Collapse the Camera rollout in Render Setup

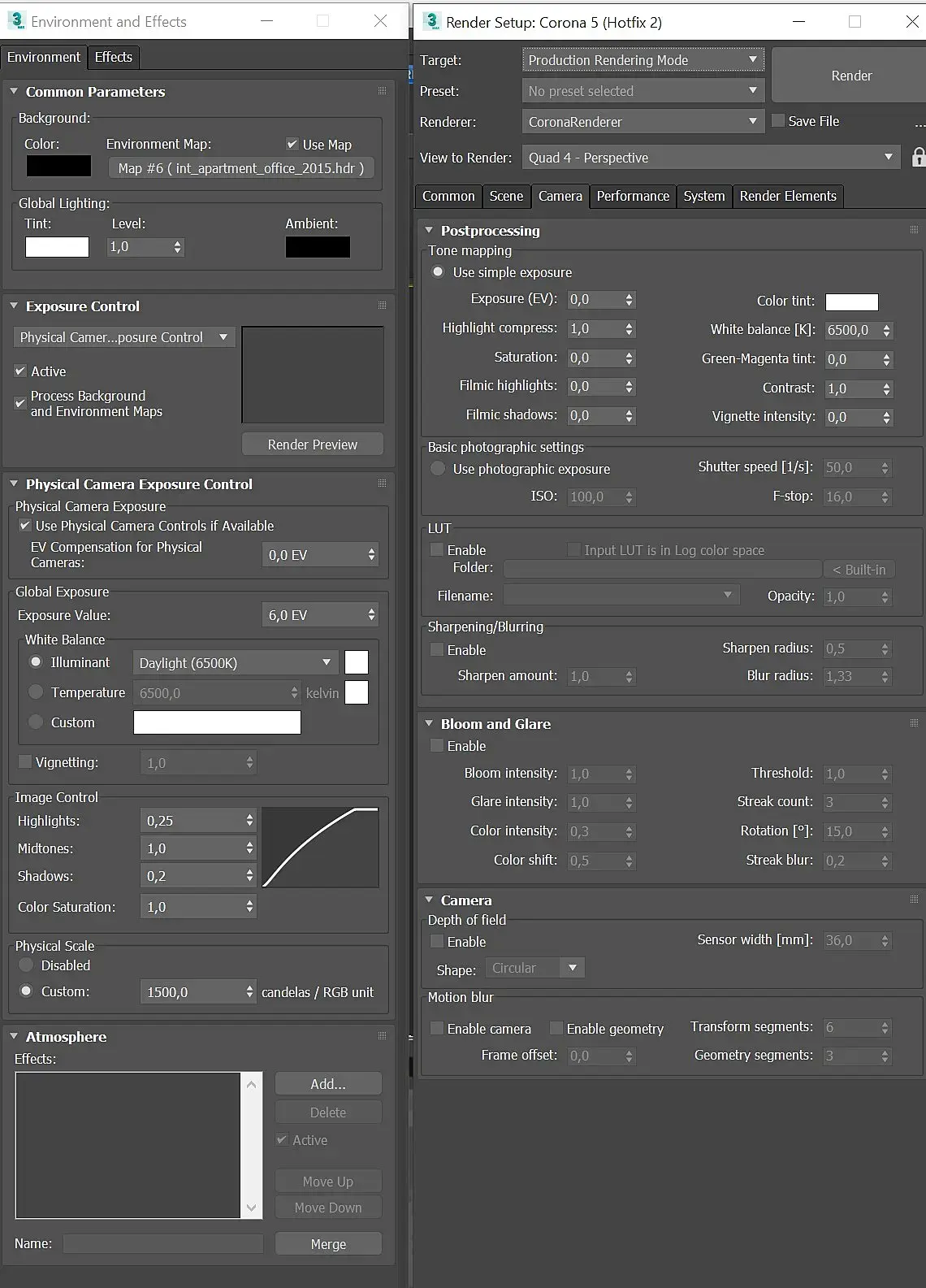tap(429, 900)
